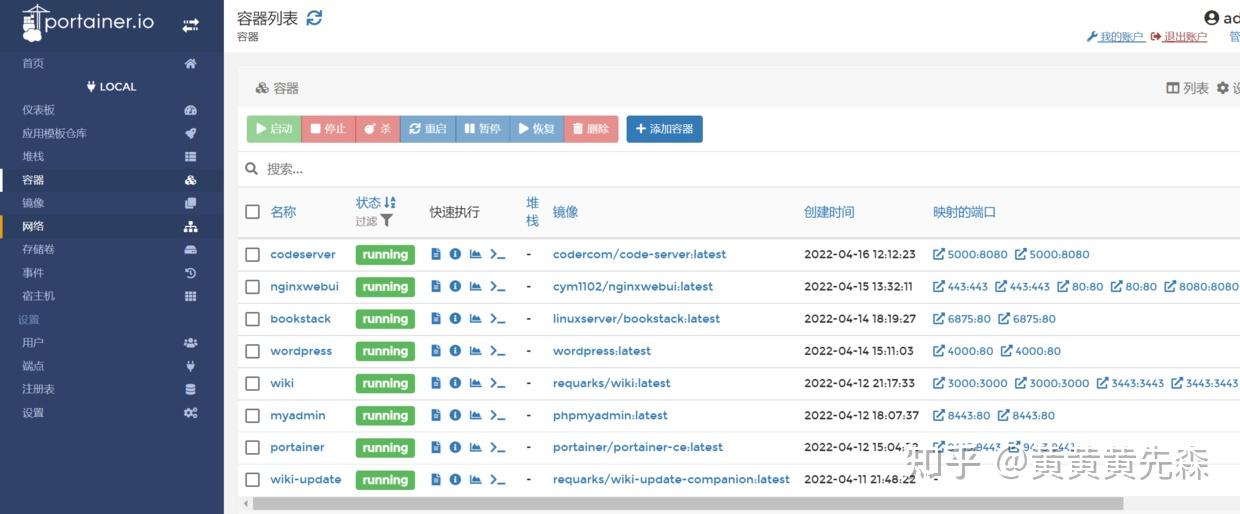Toggle the select-all checkbox in header
The image size is (1240, 514).
(252, 212)
